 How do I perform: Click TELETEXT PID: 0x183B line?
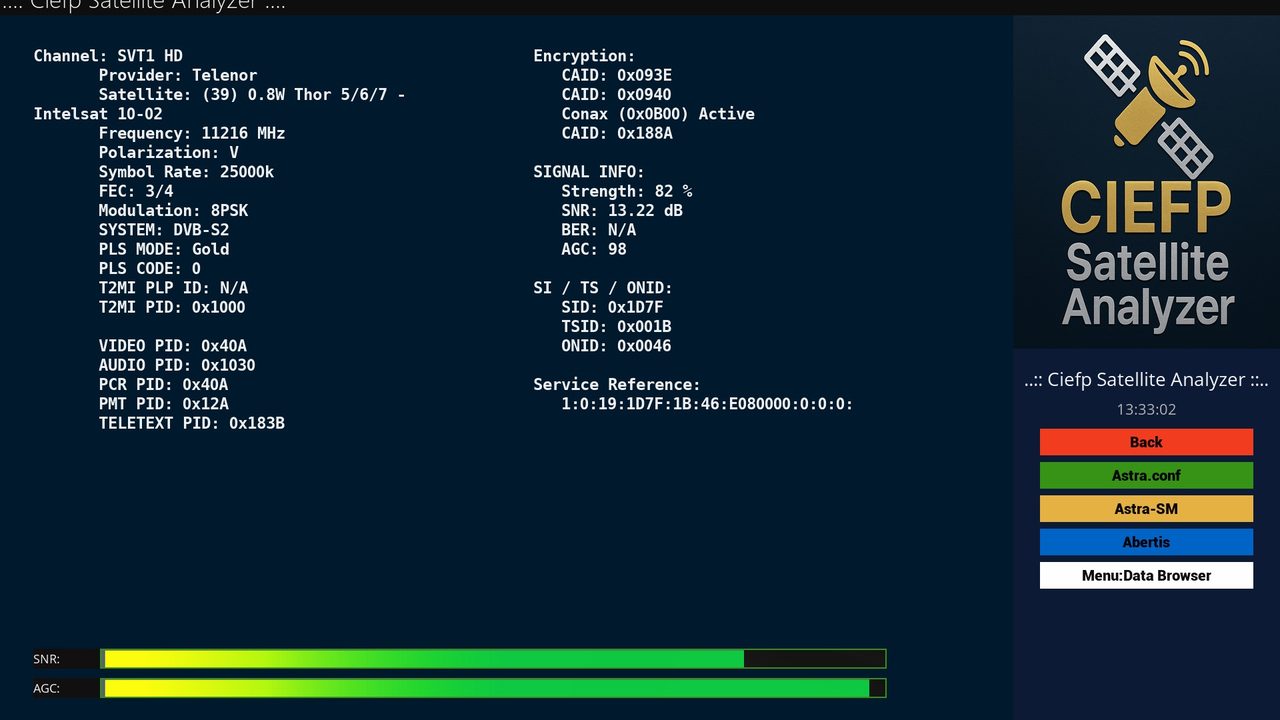click(192, 423)
